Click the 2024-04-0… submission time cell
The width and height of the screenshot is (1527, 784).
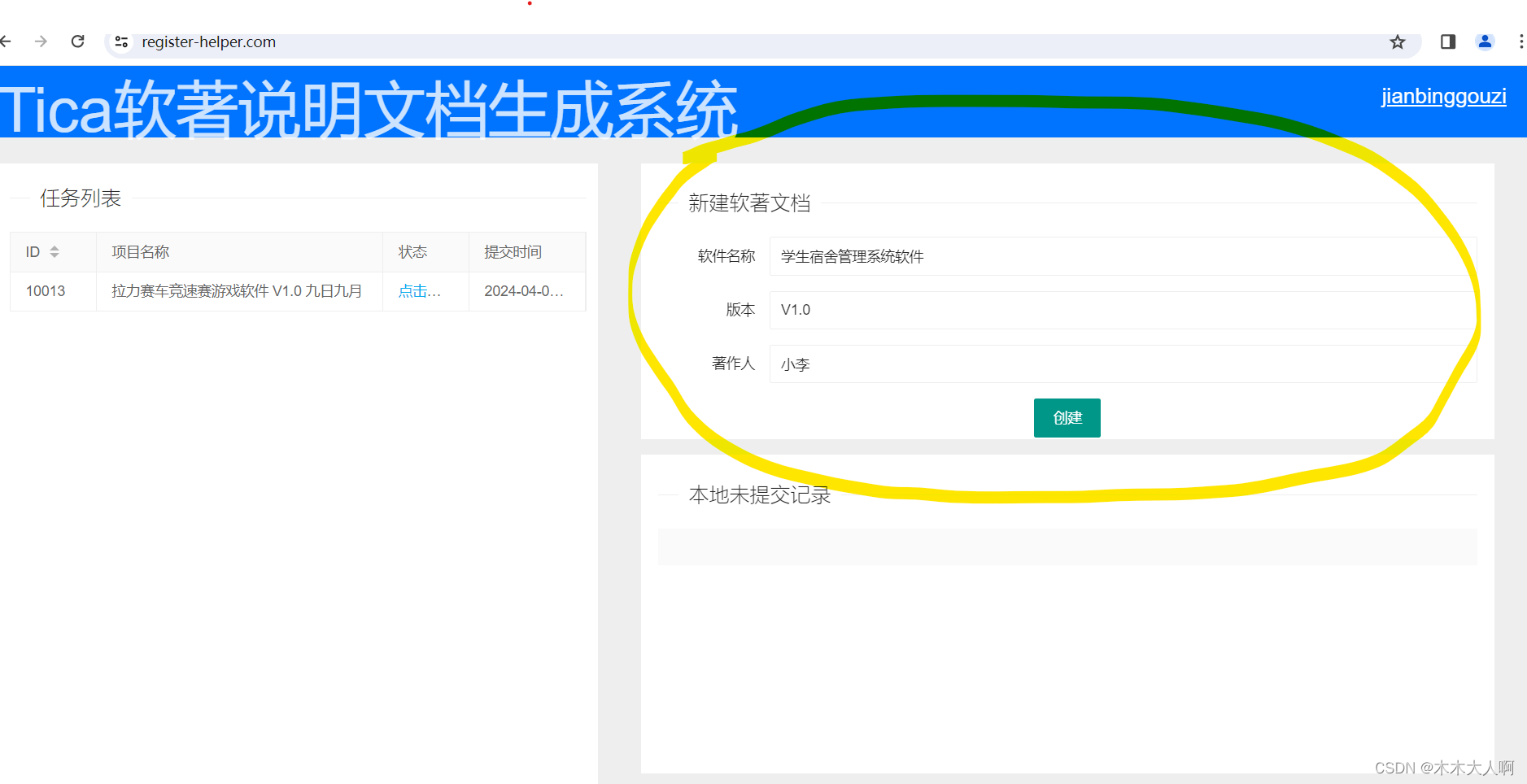pos(527,291)
